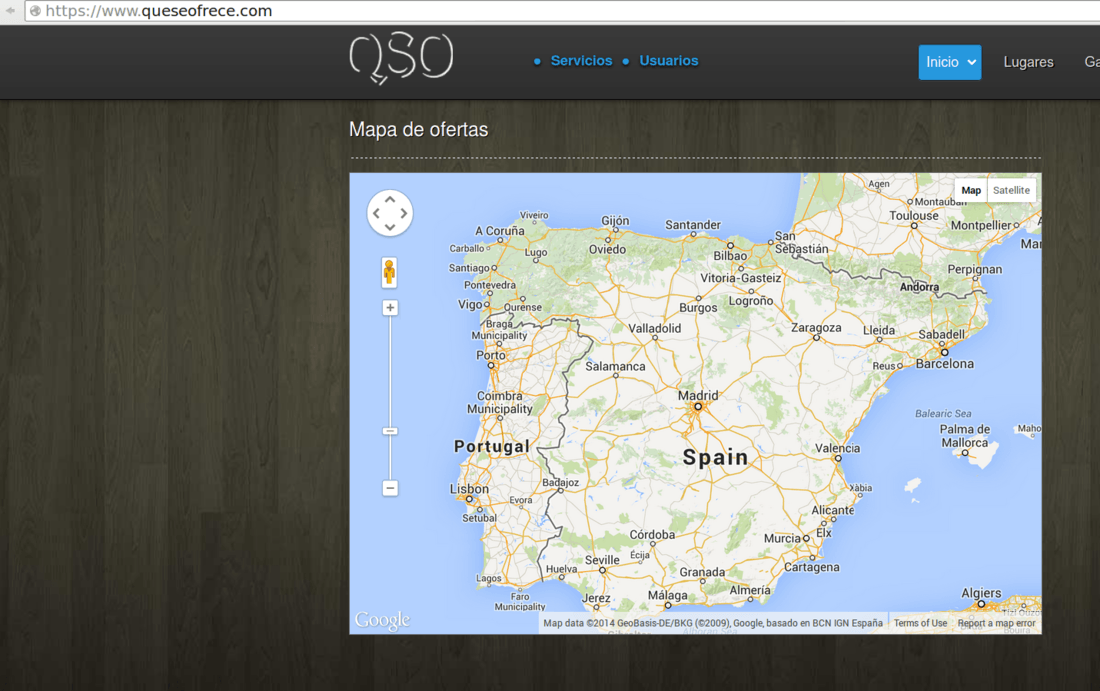Click Report a map error link

coord(996,623)
